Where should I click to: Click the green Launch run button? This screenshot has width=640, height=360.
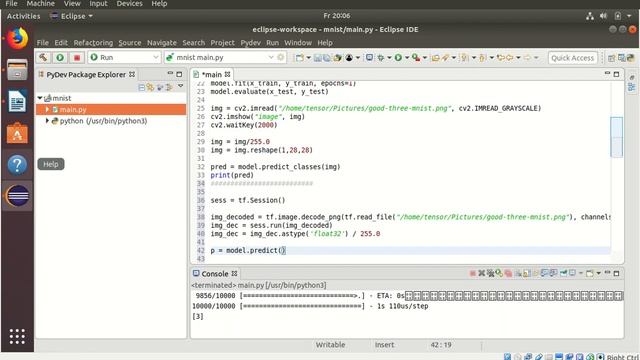coord(60,58)
